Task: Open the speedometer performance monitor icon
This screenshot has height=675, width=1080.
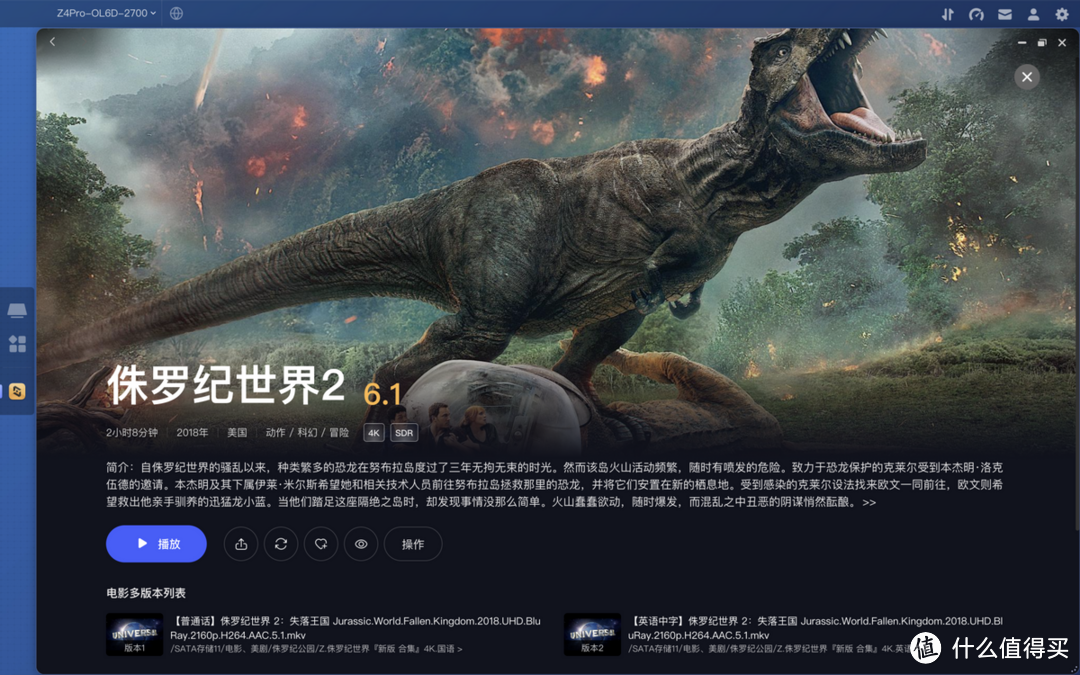Action: [x=976, y=14]
